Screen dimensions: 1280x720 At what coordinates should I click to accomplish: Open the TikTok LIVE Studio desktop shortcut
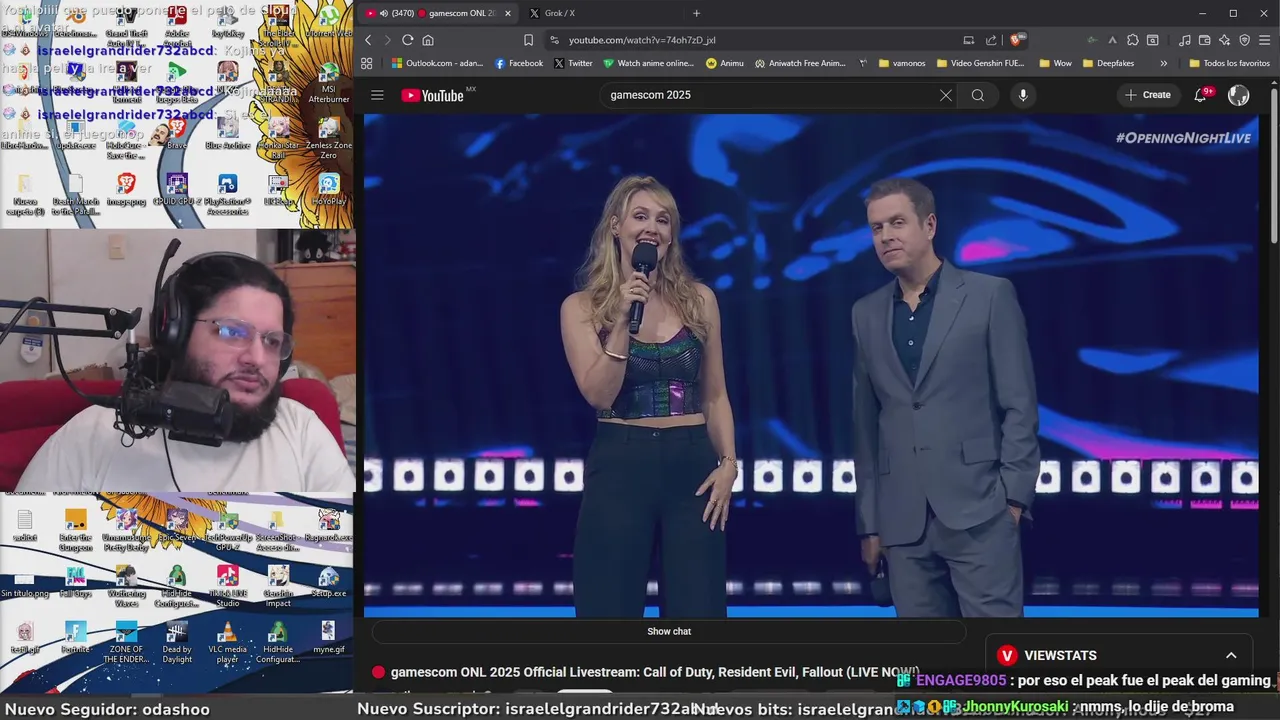(228, 586)
